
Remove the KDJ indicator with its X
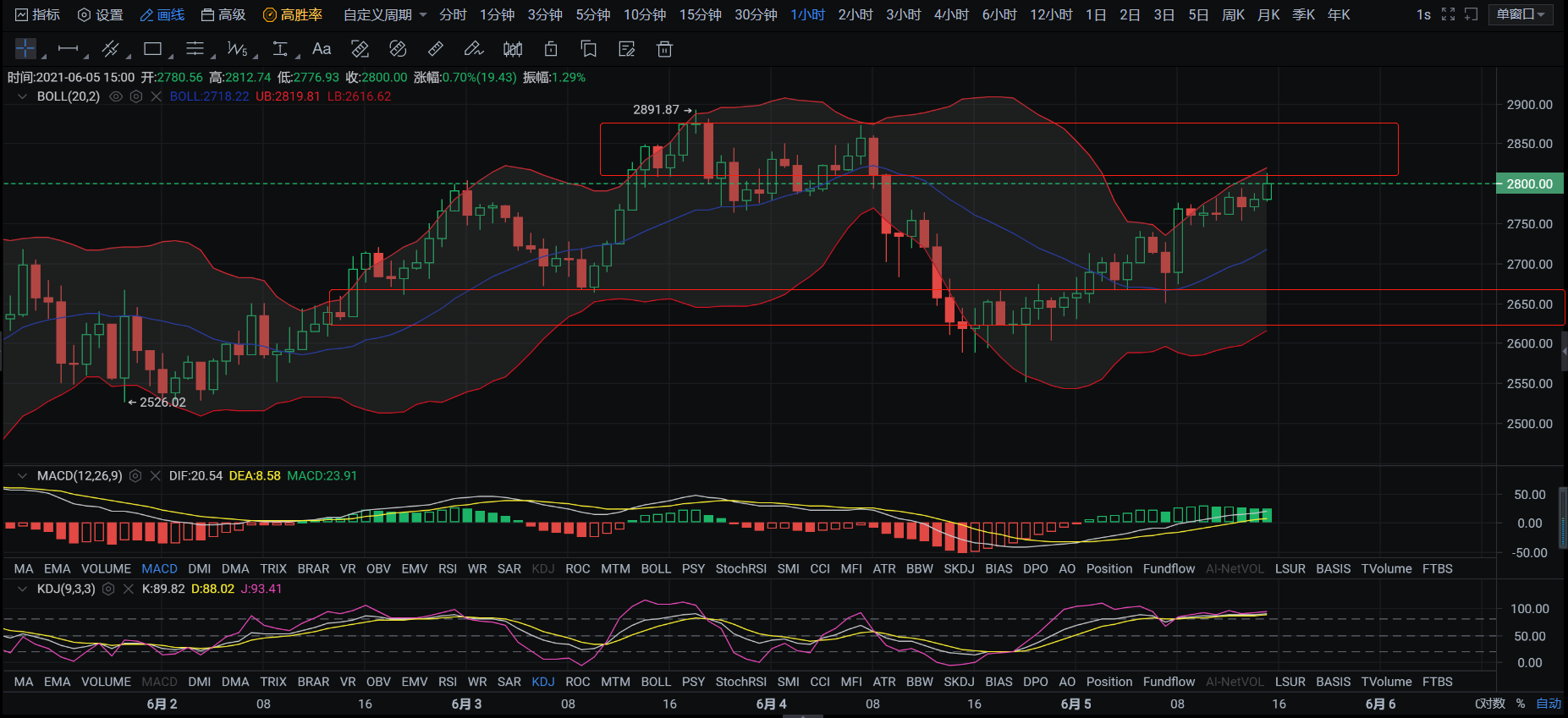(129, 589)
